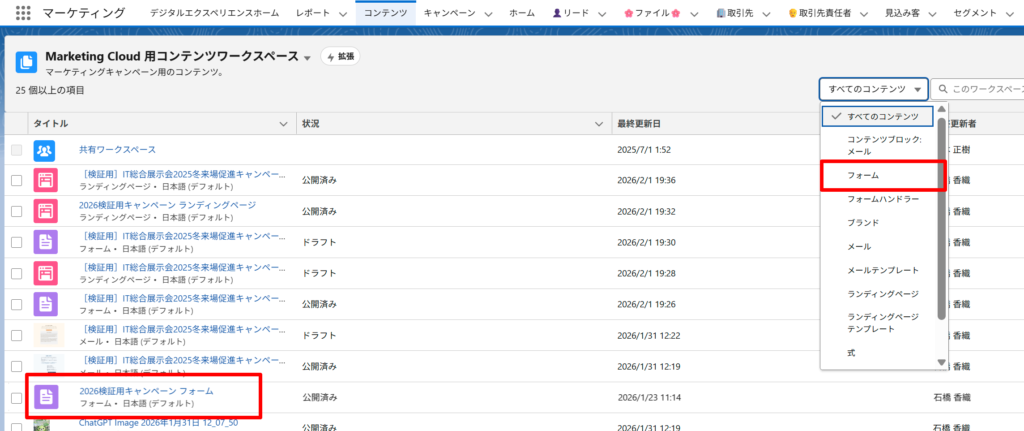Viewport: 1024px width, 431px height.
Task: Click the building icon on 取引先 tab
Action: click(x=720, y=13)
